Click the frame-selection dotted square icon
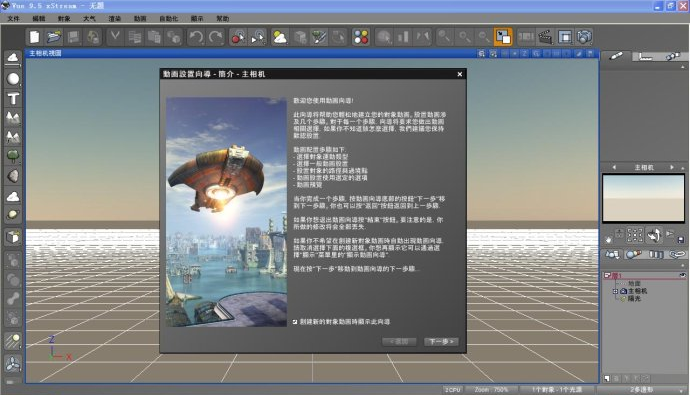The image size is (690, 395). tap(635, 235)
